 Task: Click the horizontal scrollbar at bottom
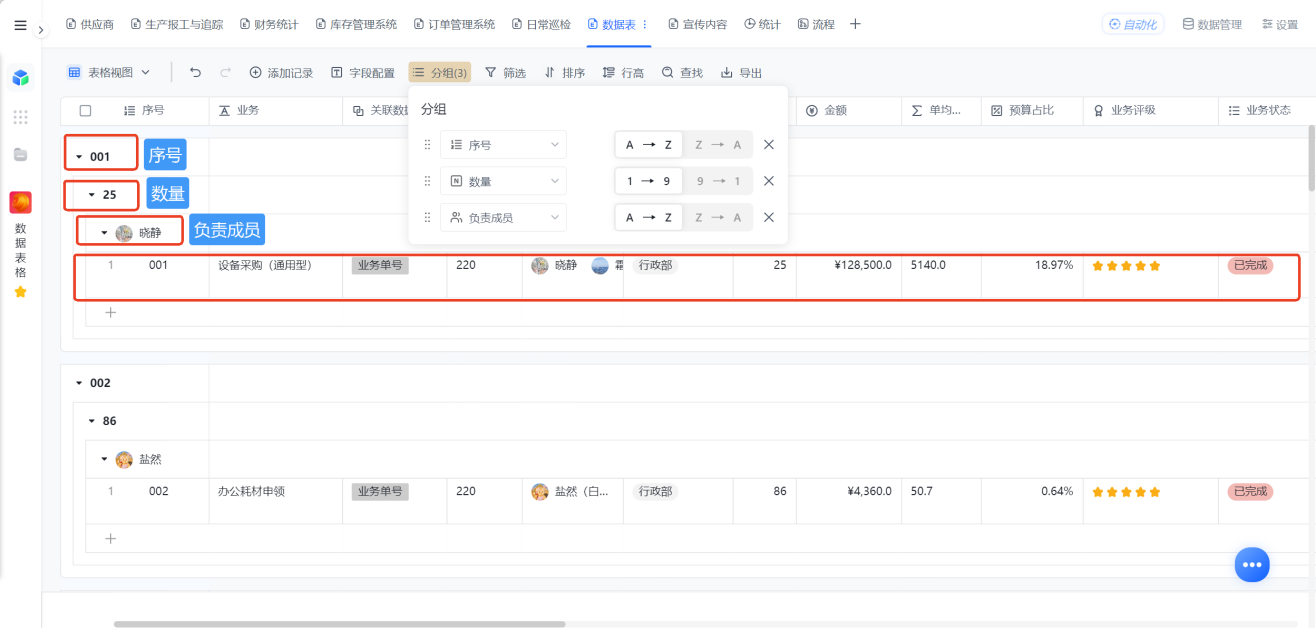339,624
